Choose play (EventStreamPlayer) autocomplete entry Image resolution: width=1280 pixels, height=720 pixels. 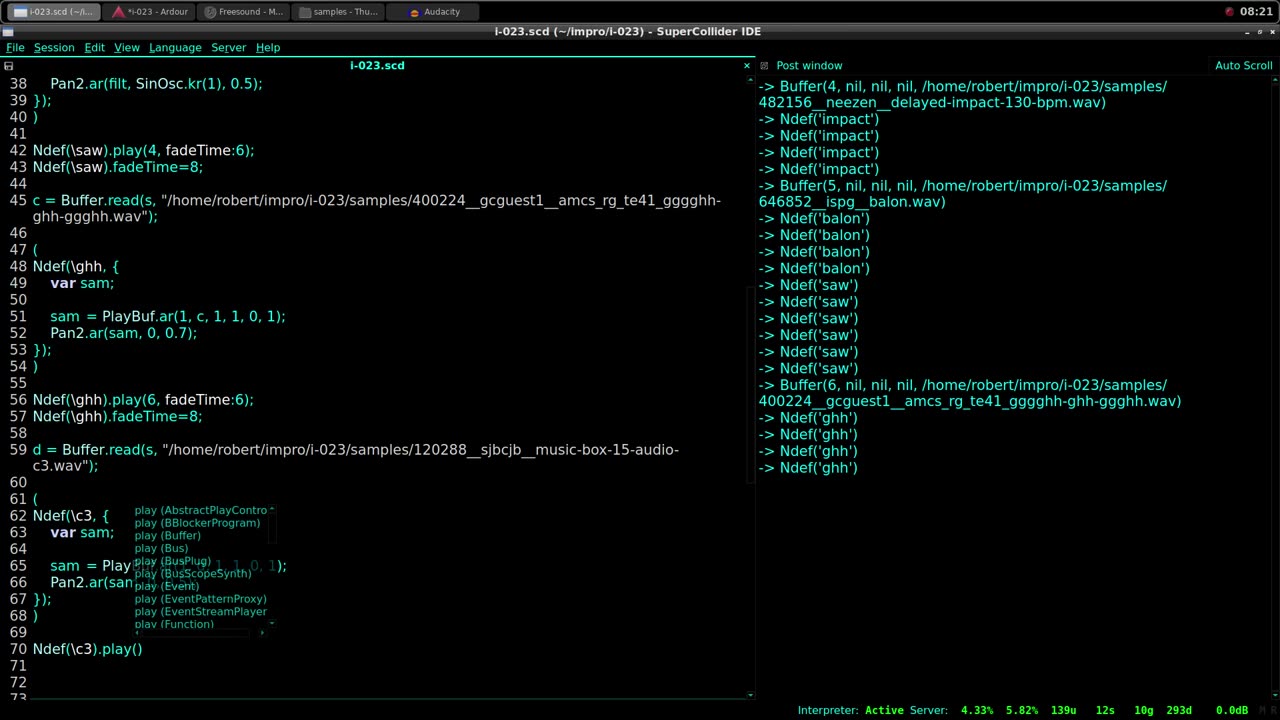point(200,611)
